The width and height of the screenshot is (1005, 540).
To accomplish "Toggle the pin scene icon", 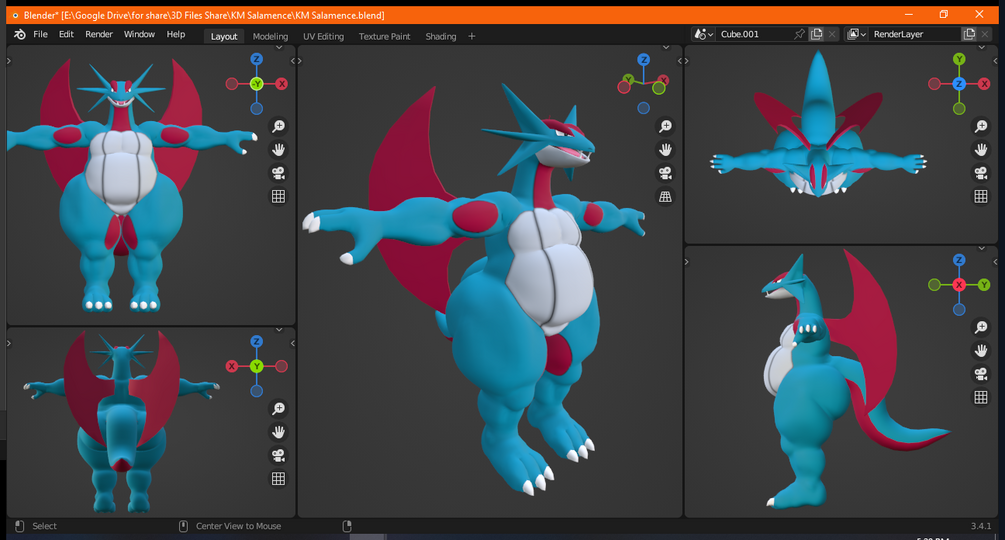I will pyautogui.click(x=799, y=35).
